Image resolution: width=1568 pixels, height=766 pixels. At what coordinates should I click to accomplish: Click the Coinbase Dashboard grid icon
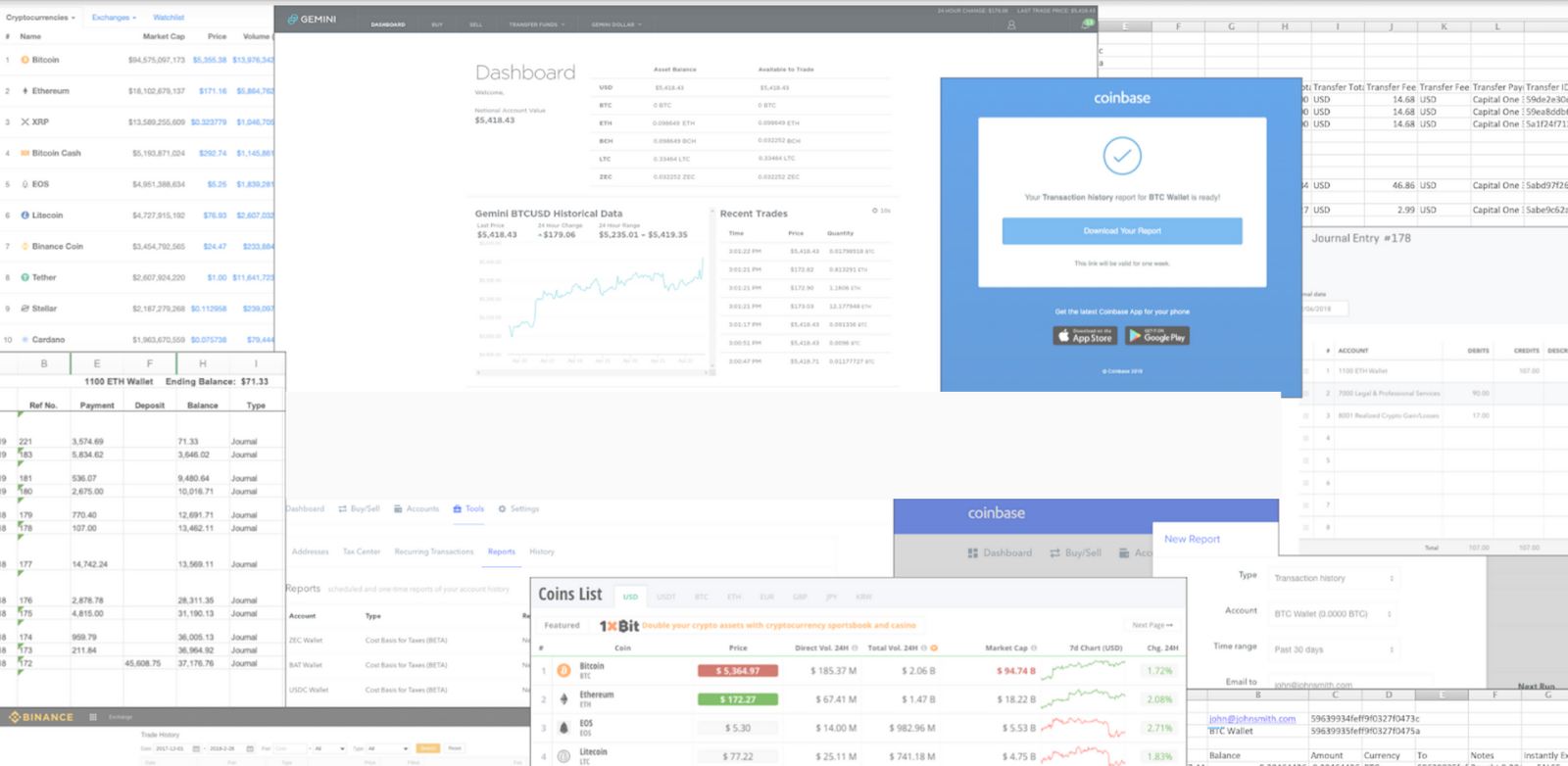coord(972,553)
